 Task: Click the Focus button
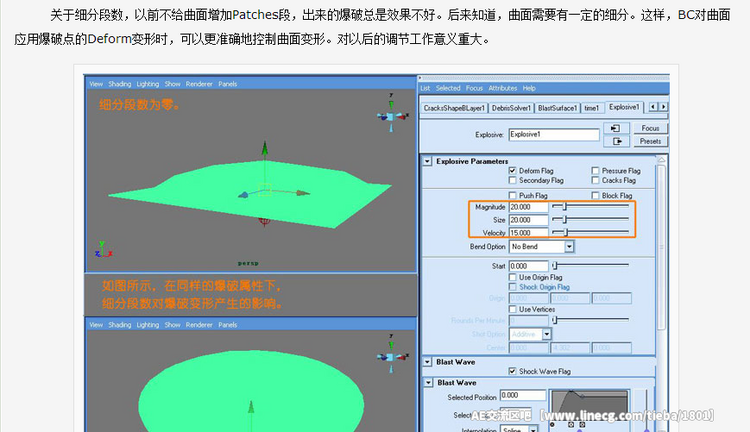650,128
